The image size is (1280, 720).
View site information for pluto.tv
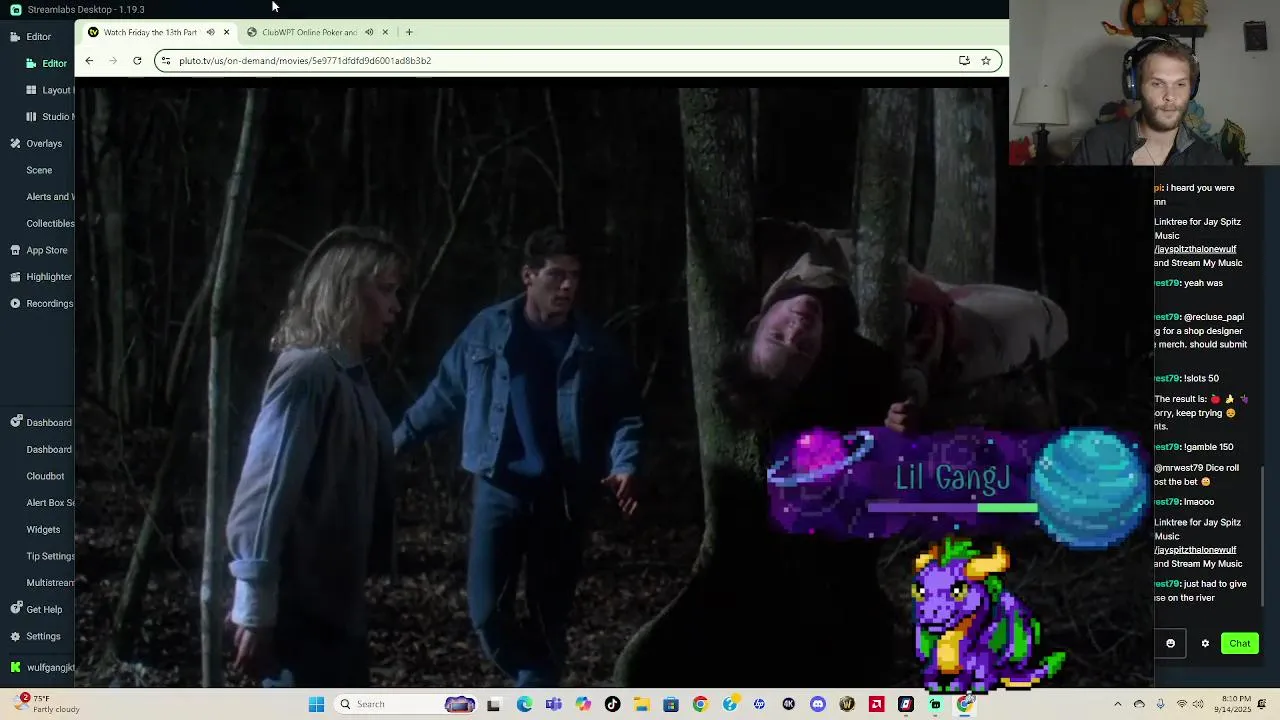[166, 60]
